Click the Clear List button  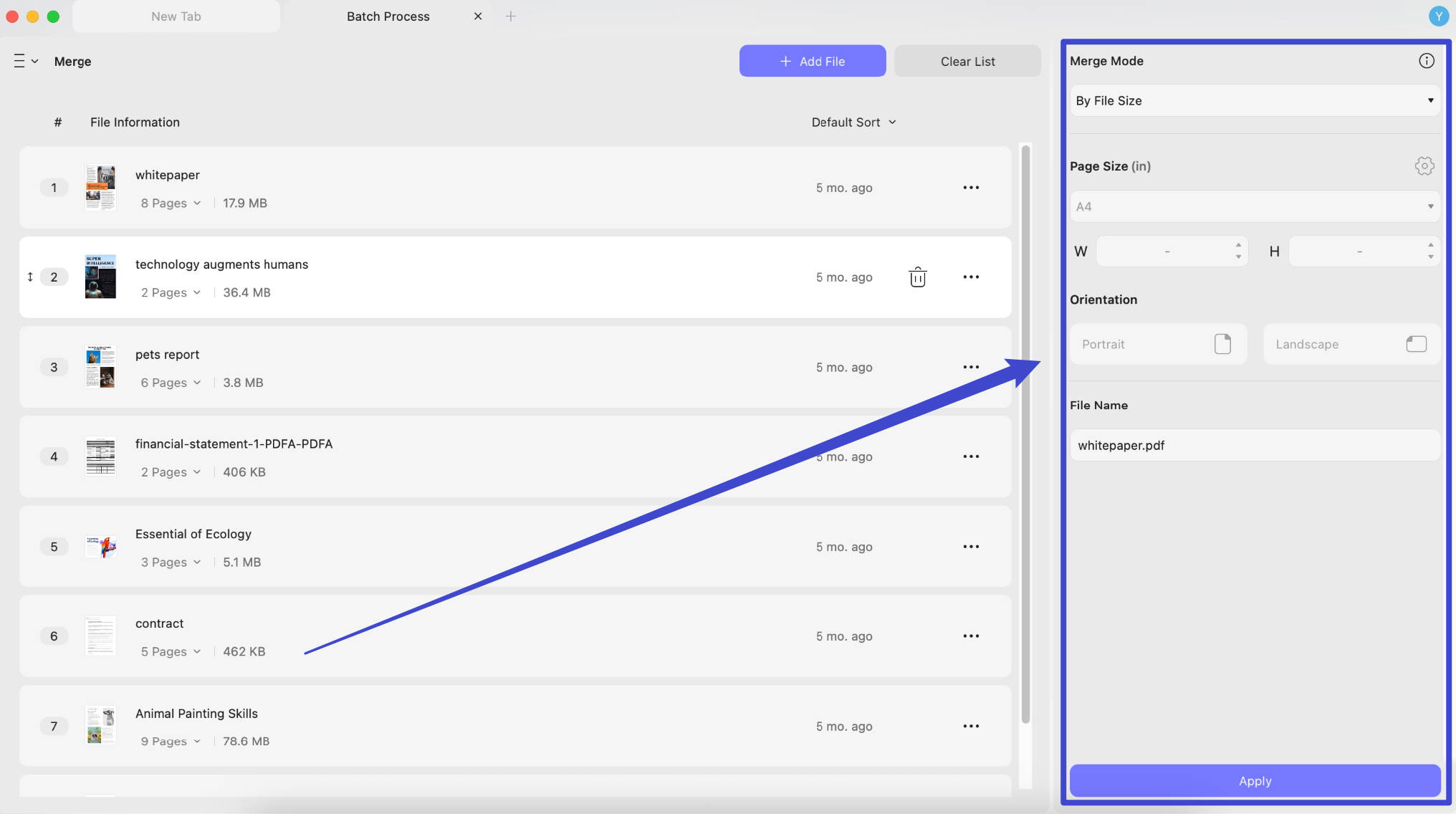(x=967, y=61)
